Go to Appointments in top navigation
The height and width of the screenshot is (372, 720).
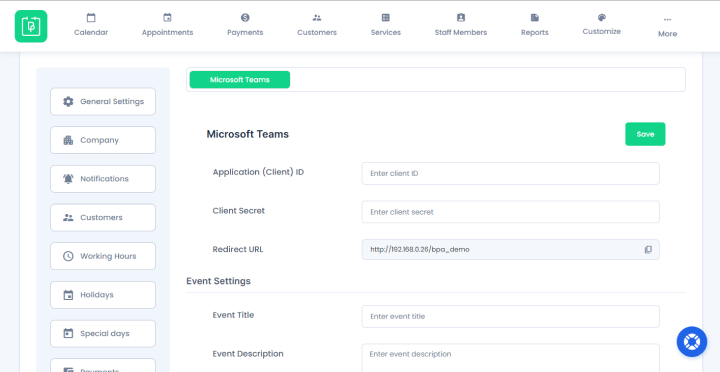(x=167, y=25)
